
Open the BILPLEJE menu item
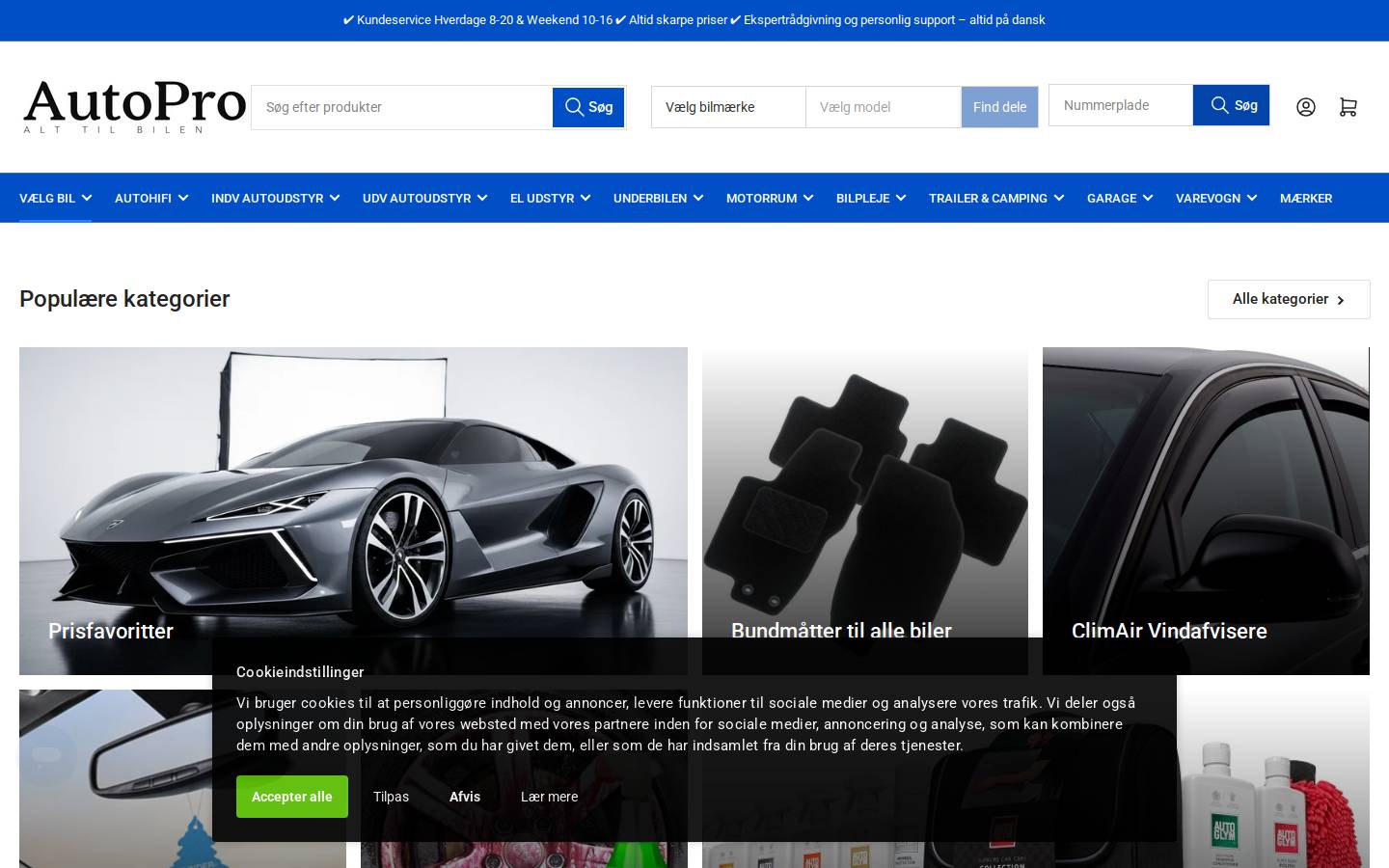[x=871, y=198]
